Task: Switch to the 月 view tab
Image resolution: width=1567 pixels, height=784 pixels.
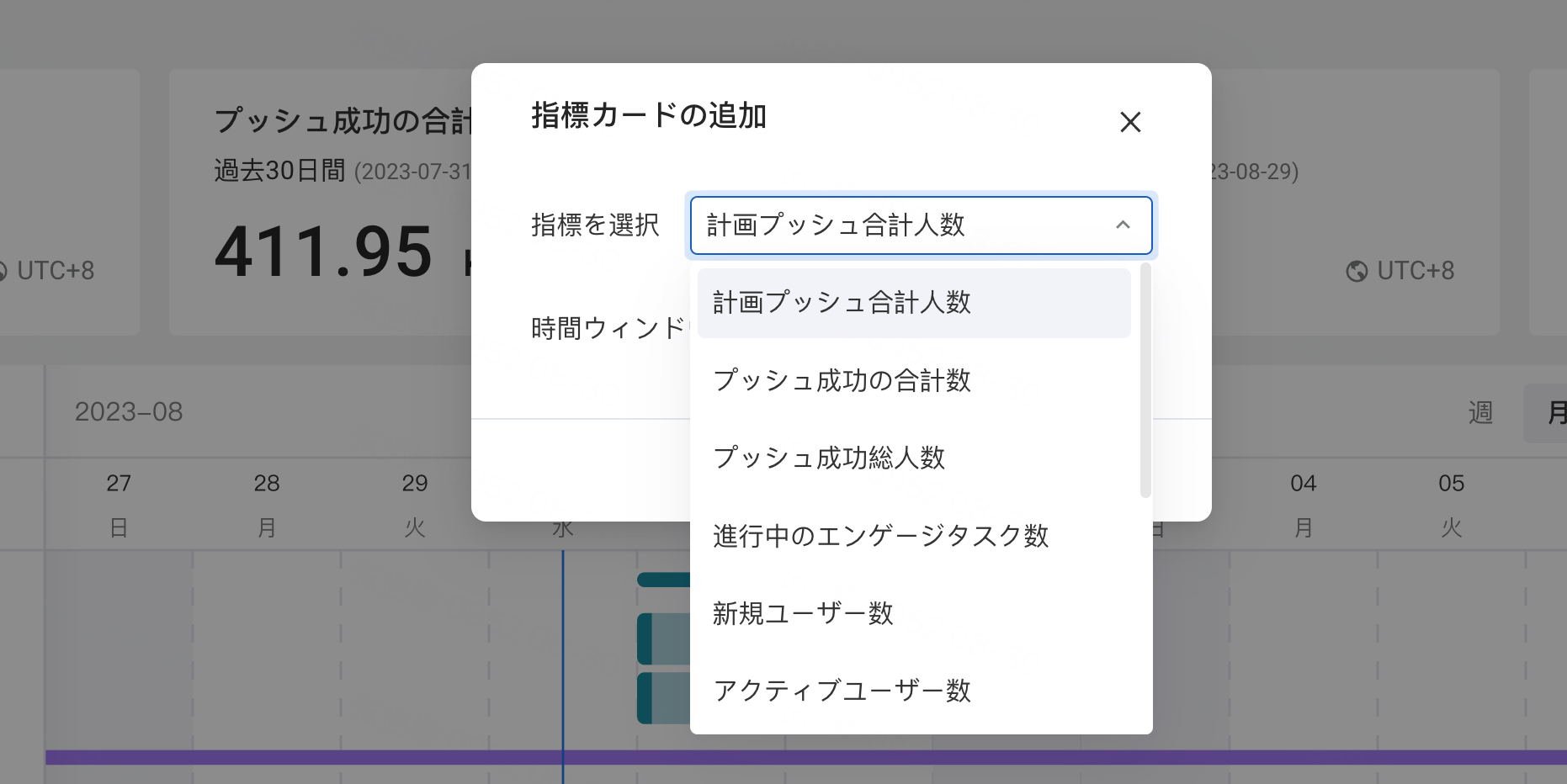Action: tap(1554, 412)
